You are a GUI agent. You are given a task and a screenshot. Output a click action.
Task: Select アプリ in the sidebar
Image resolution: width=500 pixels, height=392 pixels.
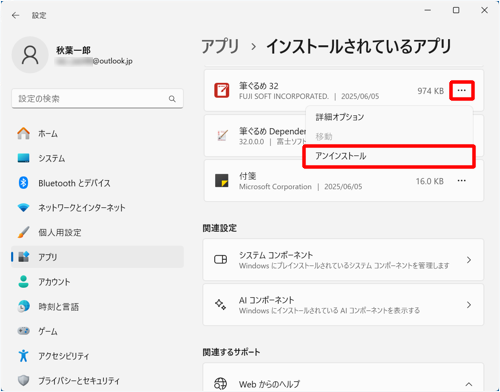point(97,257)
